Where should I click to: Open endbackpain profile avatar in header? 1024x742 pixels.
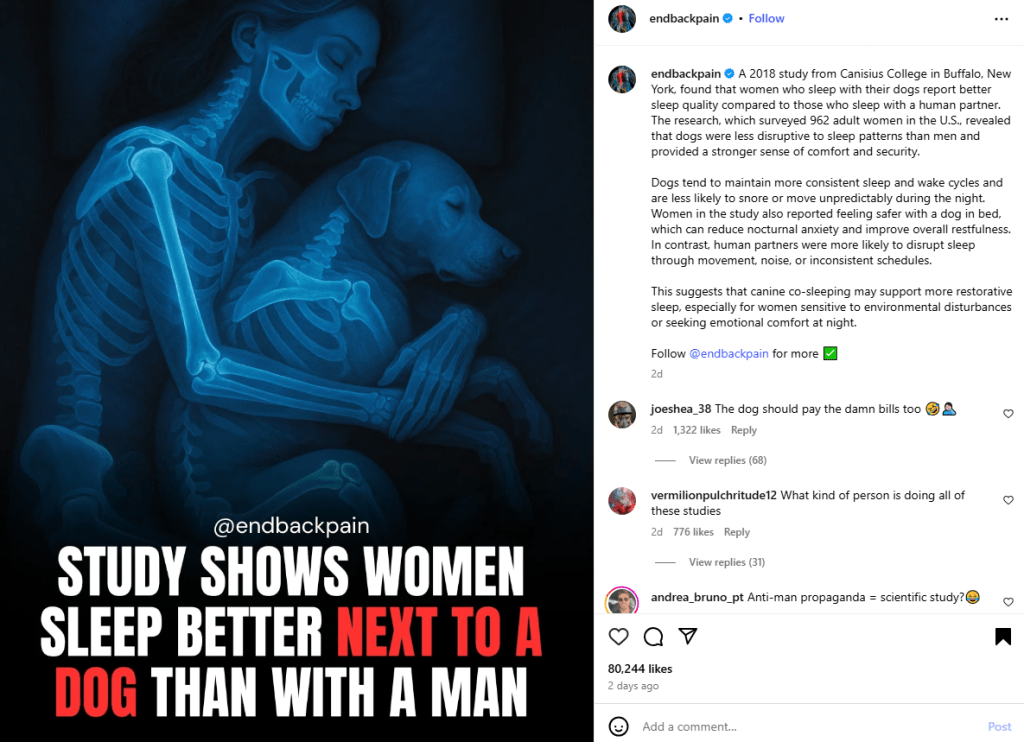point(622,19)
